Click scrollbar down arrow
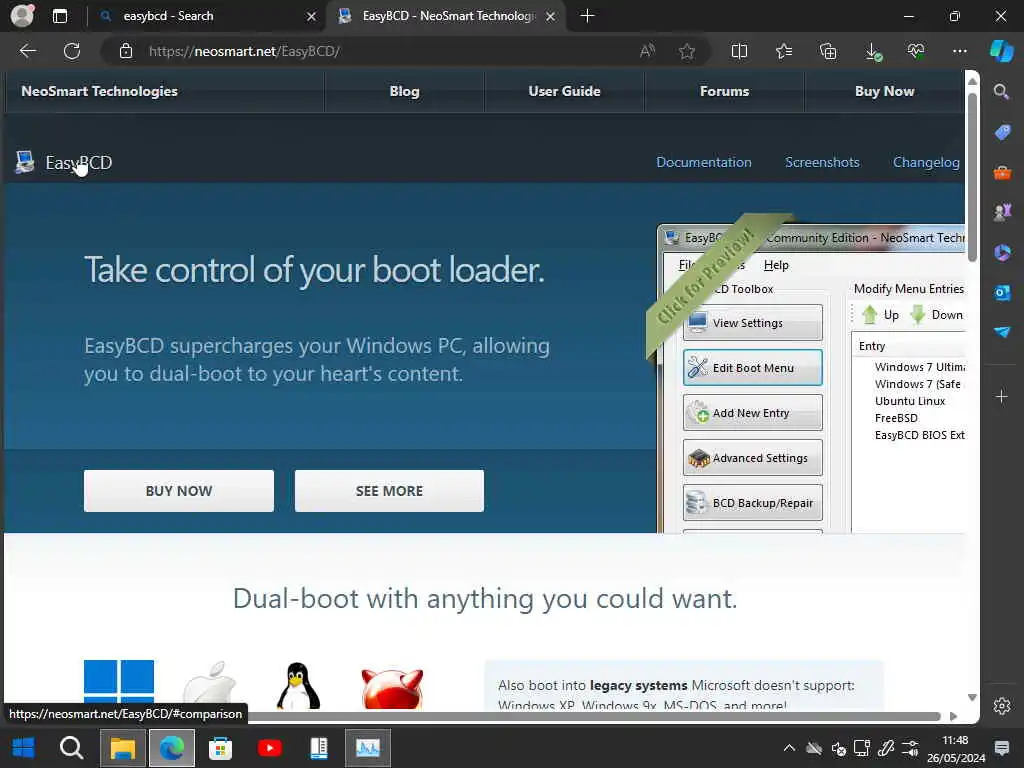1024x768 pixels. tap(972, 697)
